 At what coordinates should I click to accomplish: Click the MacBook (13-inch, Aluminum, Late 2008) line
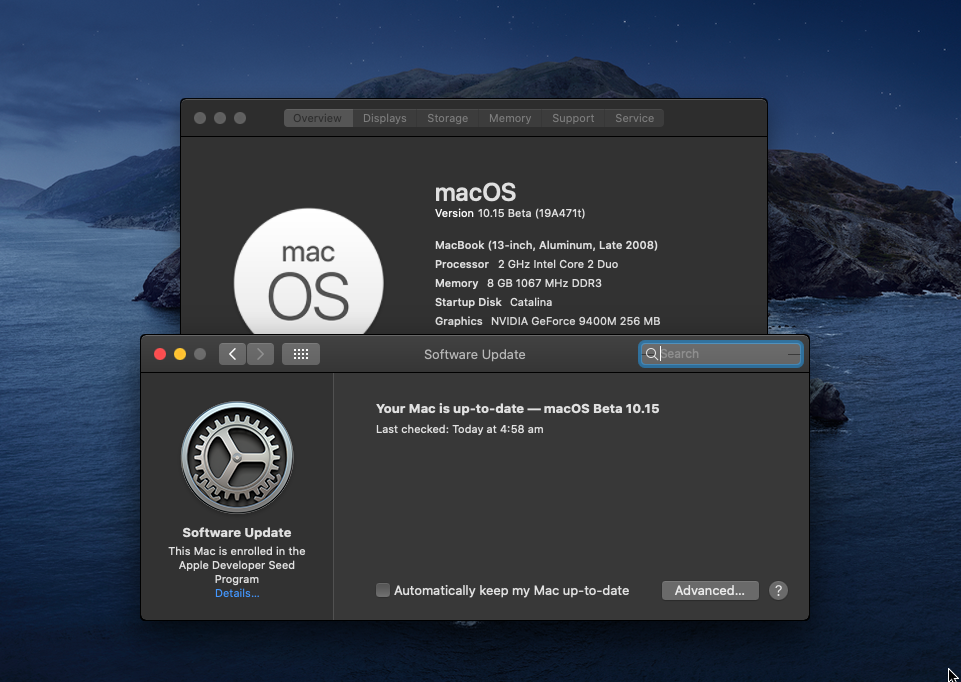point(546,245)
